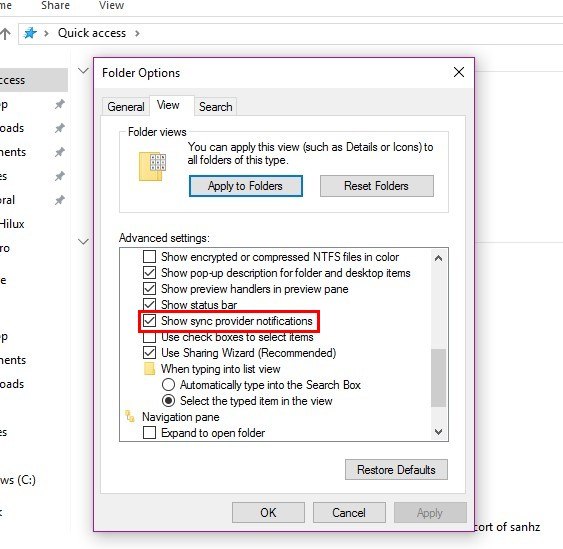Enable Expand to open folder checkbox
563x549 pixels.
[x=149, y=433]
